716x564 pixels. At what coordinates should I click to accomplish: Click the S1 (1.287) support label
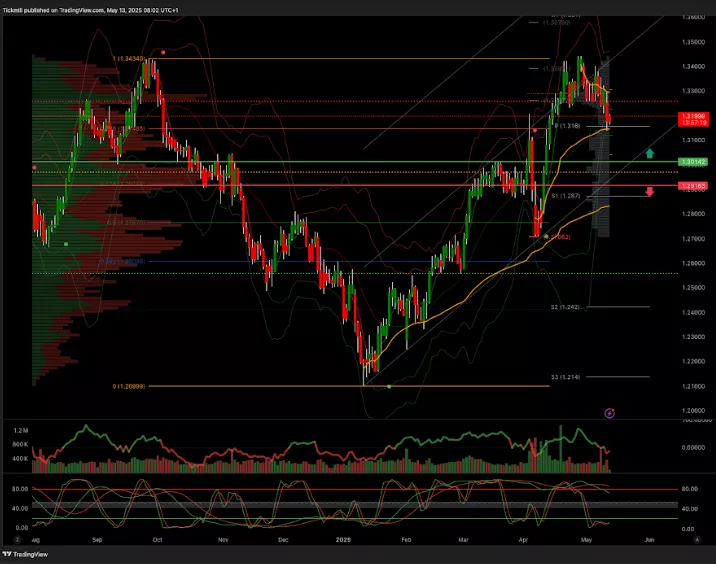565,197
